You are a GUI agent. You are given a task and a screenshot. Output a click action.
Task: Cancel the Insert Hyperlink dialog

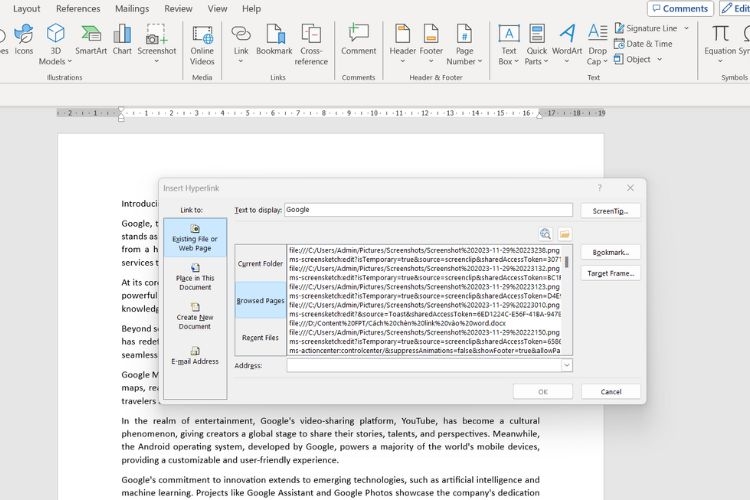pos(611,391)
